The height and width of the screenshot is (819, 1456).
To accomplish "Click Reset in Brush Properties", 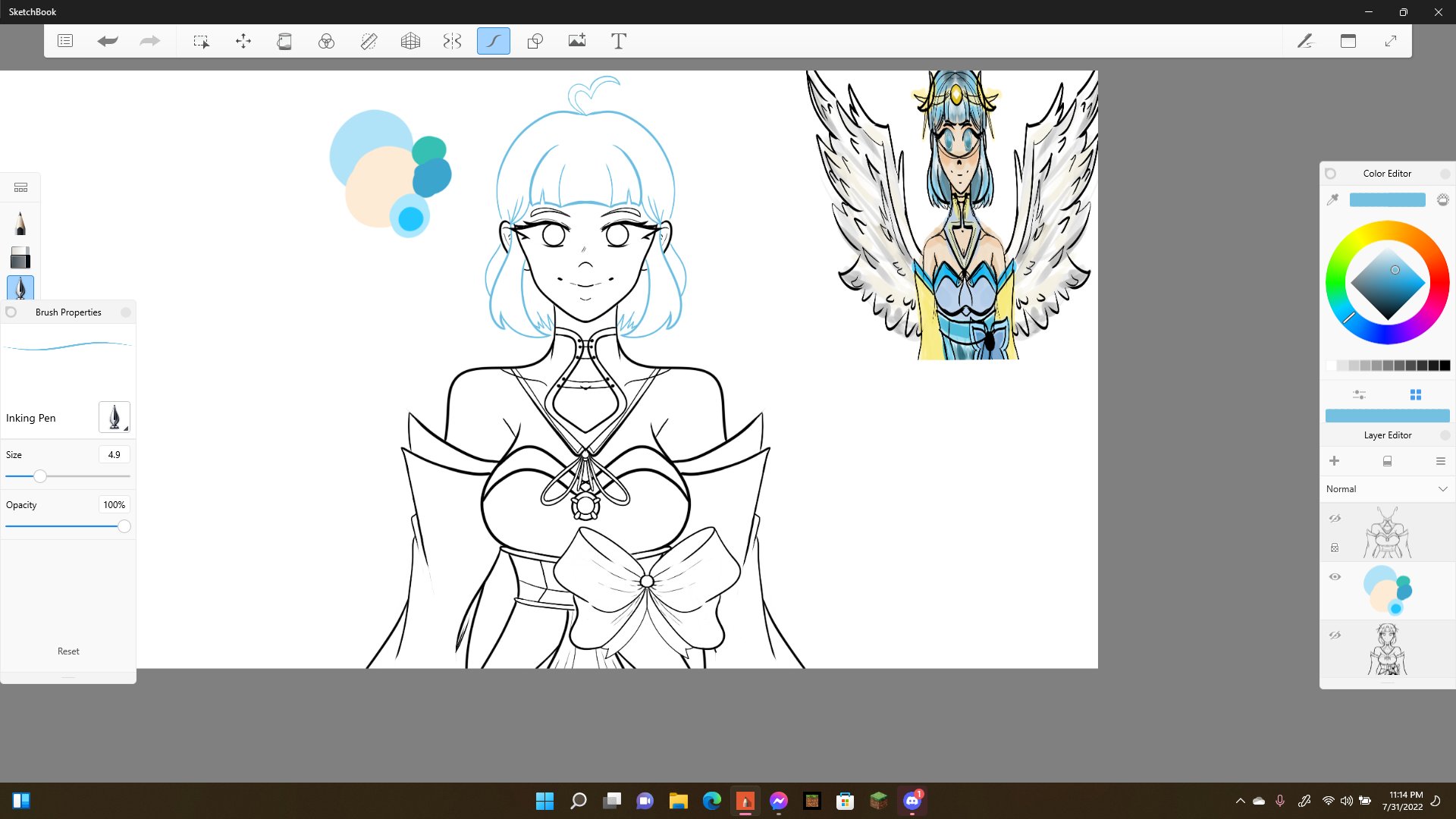I will 68,651.
